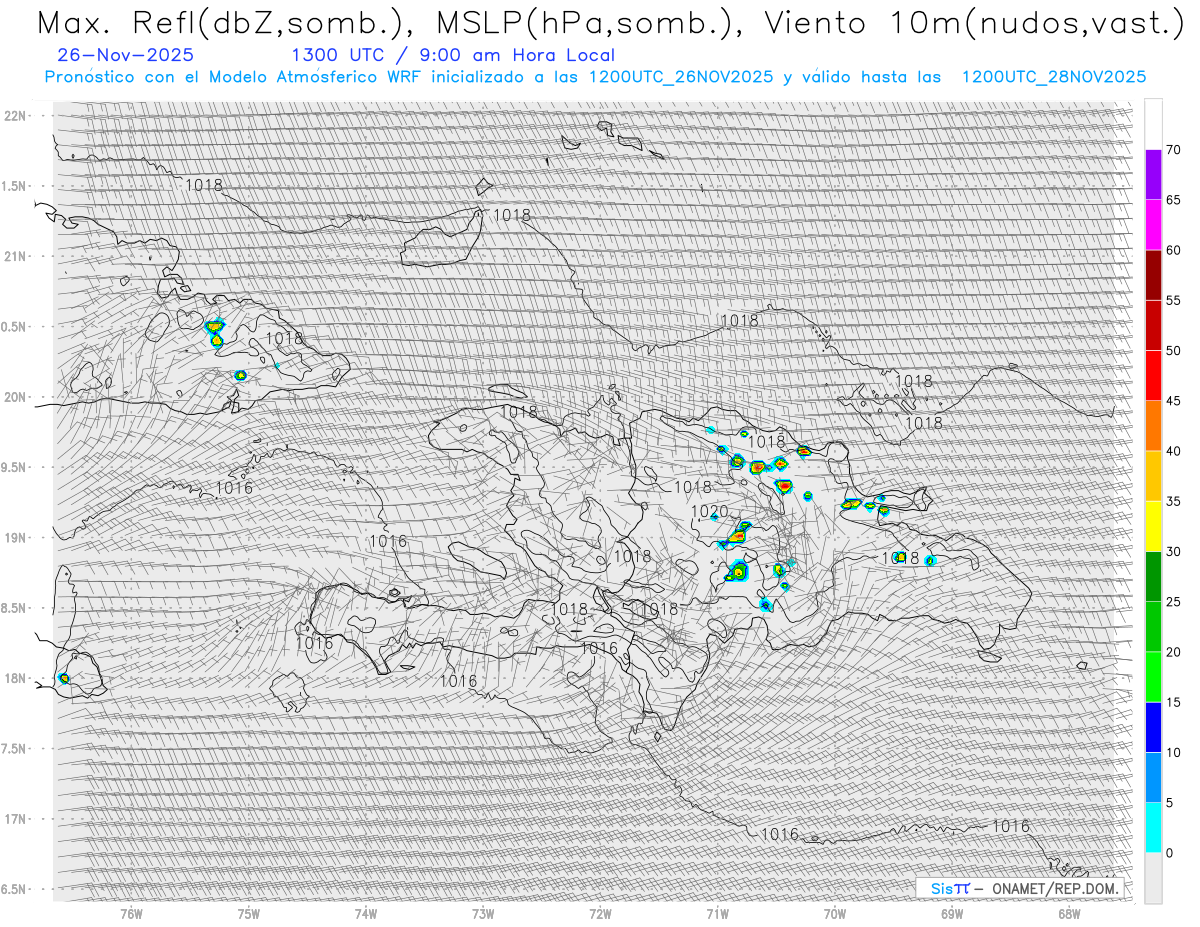Click the colorbar tick label '70'
This screenshot has width=1200, height=927.
click(x=1174, y=150)
